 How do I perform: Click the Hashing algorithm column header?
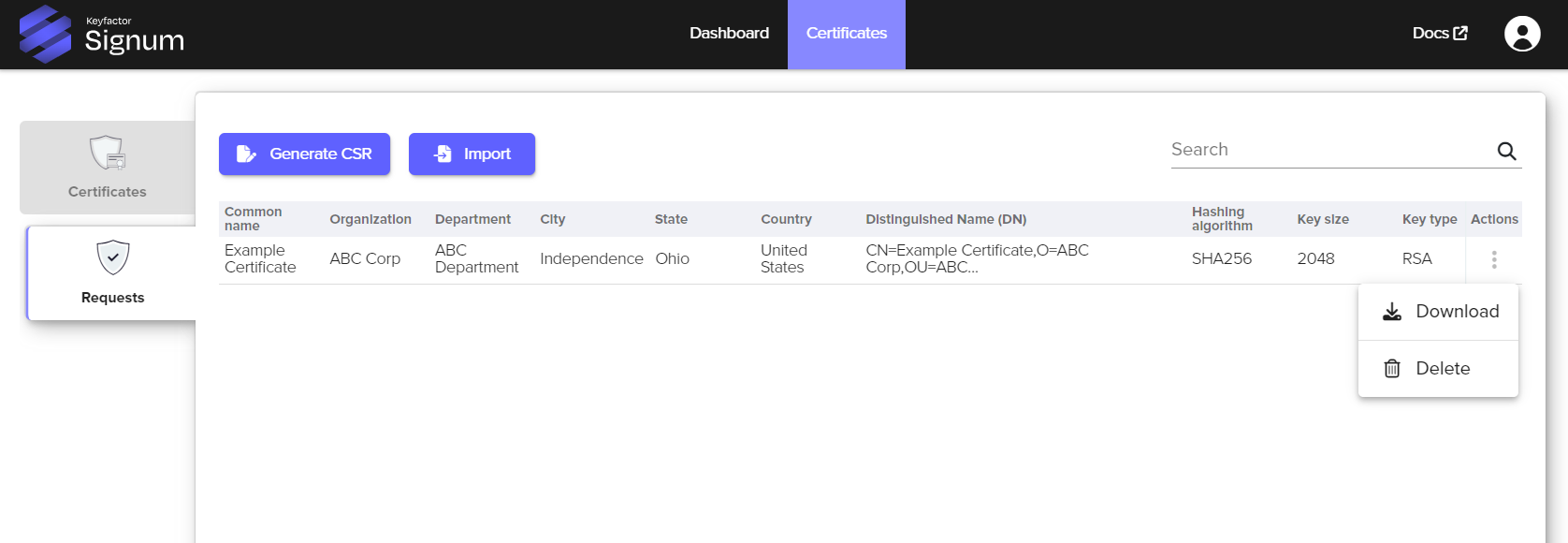coord(1221,219)
